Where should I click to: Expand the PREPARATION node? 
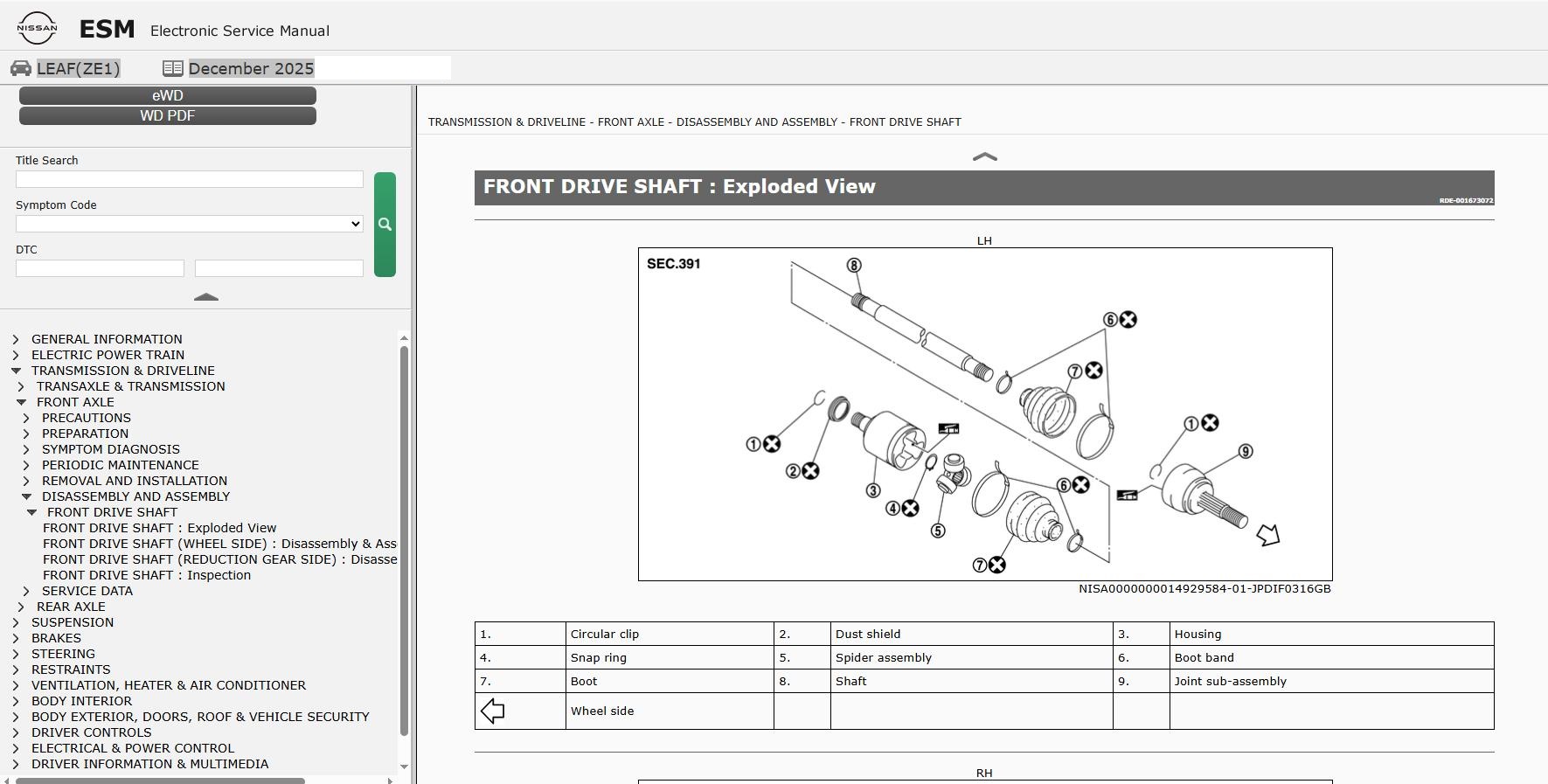click(x=26, y=434)
